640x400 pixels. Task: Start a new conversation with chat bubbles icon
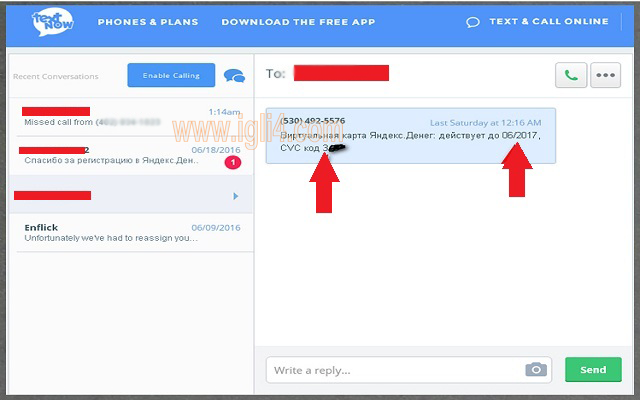pos(234,76)
